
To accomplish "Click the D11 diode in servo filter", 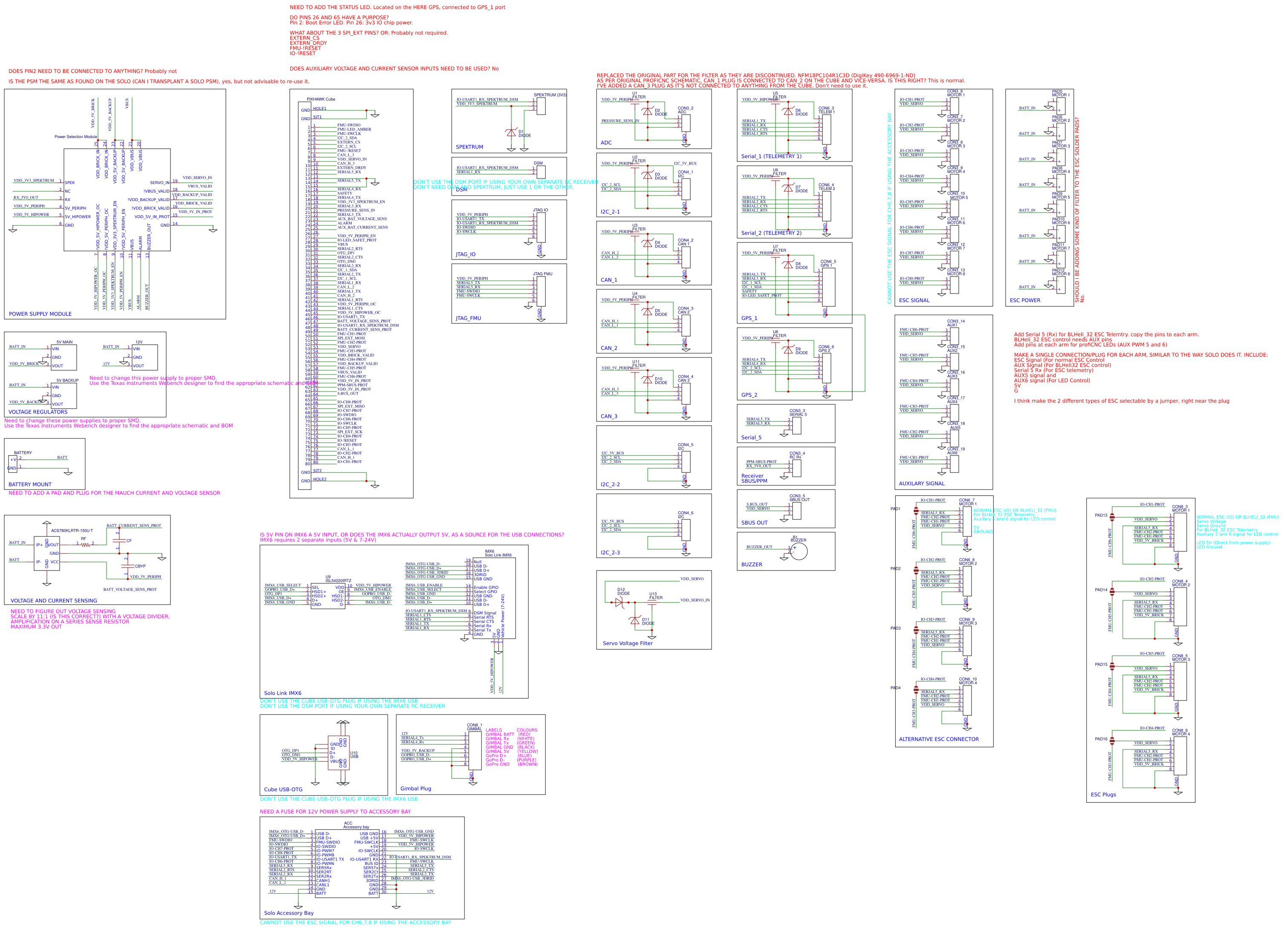I will pos(635,621).
